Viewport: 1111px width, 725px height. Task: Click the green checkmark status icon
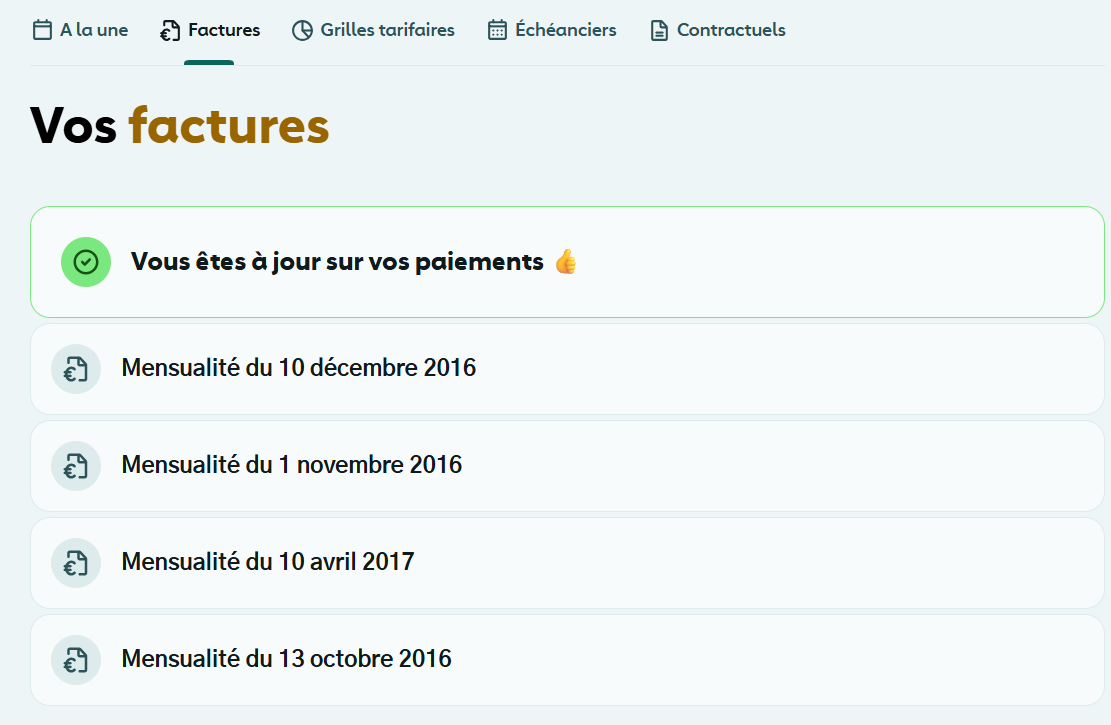click(86, 262)
